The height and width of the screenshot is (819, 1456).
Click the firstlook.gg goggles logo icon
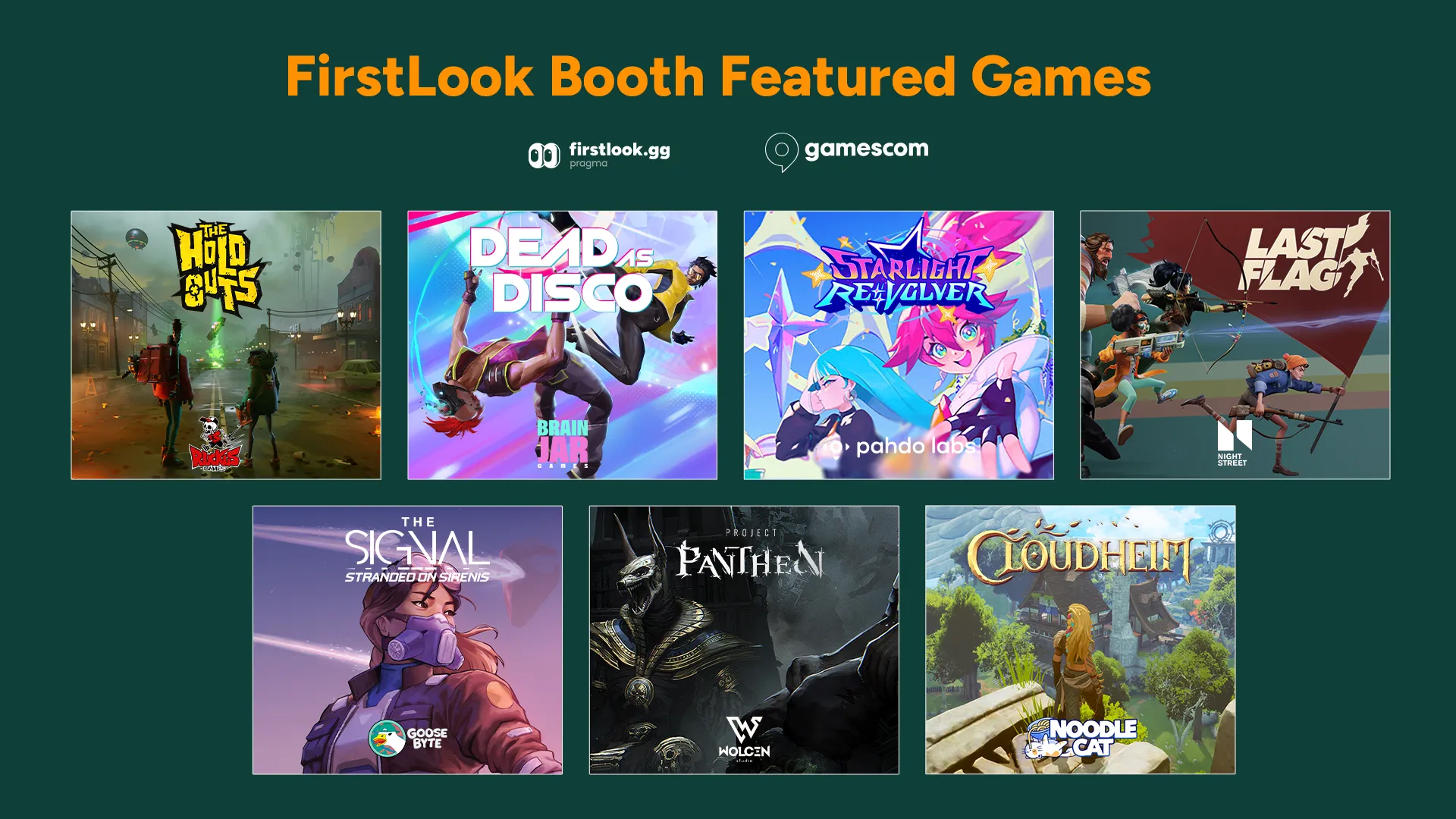click(544, 155)
